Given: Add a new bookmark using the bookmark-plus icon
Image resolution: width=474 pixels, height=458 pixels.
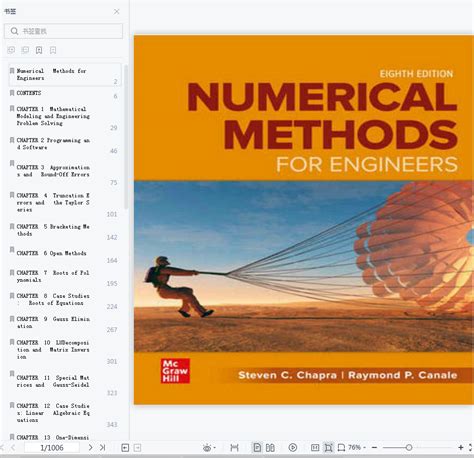Looking at the screenshot, I should (39, 50).
